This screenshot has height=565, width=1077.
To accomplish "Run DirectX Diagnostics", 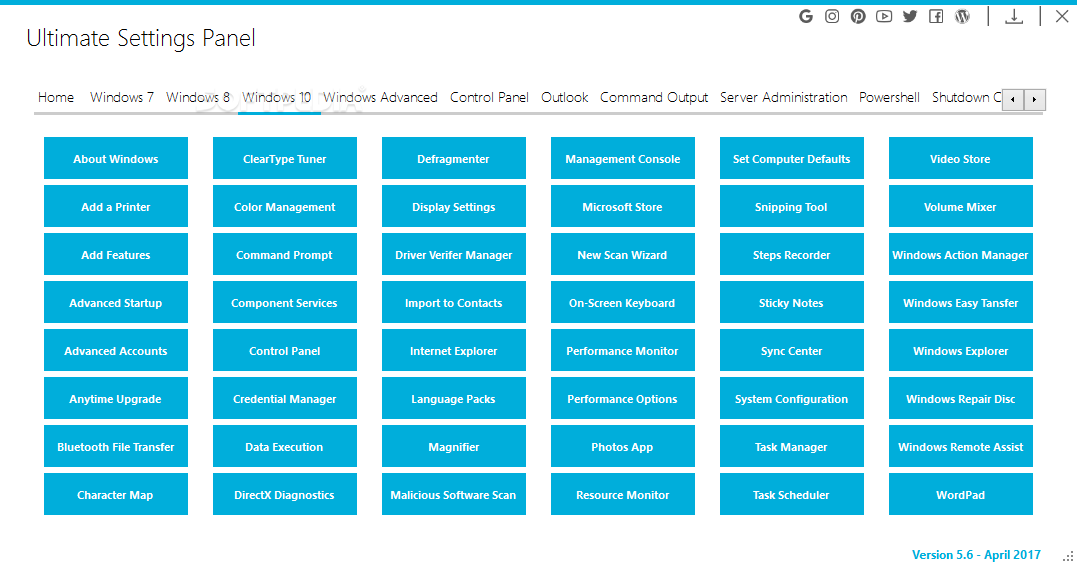I will click(x=285, y=495).
